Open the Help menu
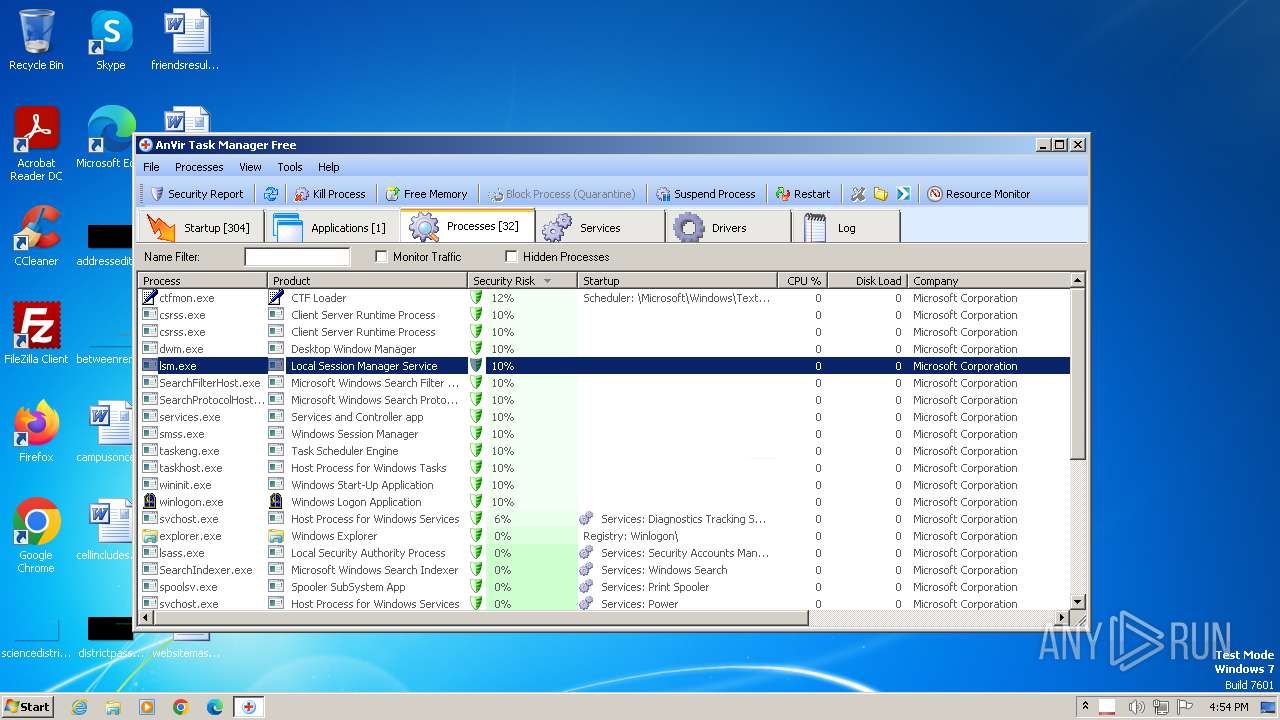Screen dimensions: 1280x720 (x=329, y=167)
